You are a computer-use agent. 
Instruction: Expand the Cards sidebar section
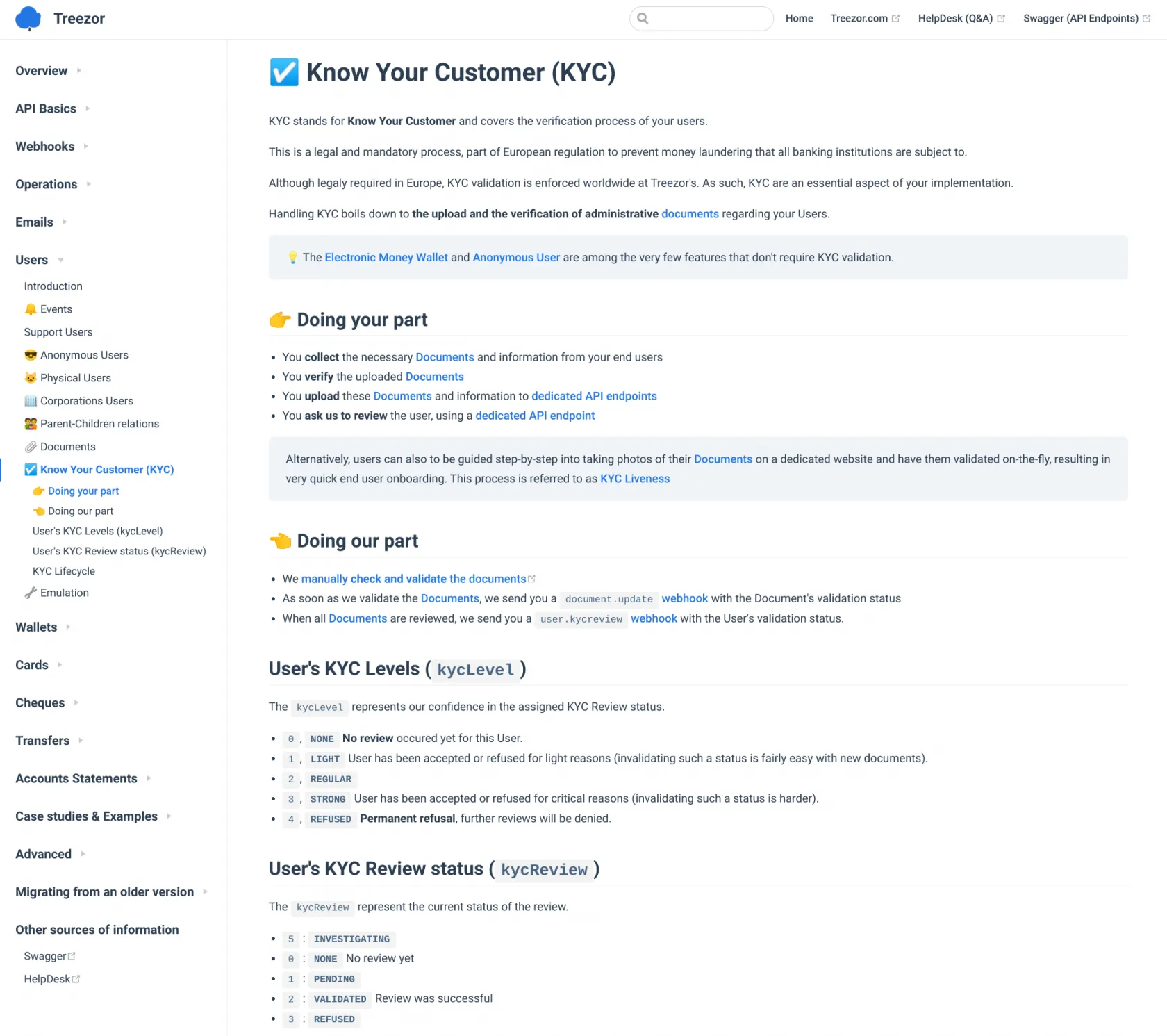60,665
